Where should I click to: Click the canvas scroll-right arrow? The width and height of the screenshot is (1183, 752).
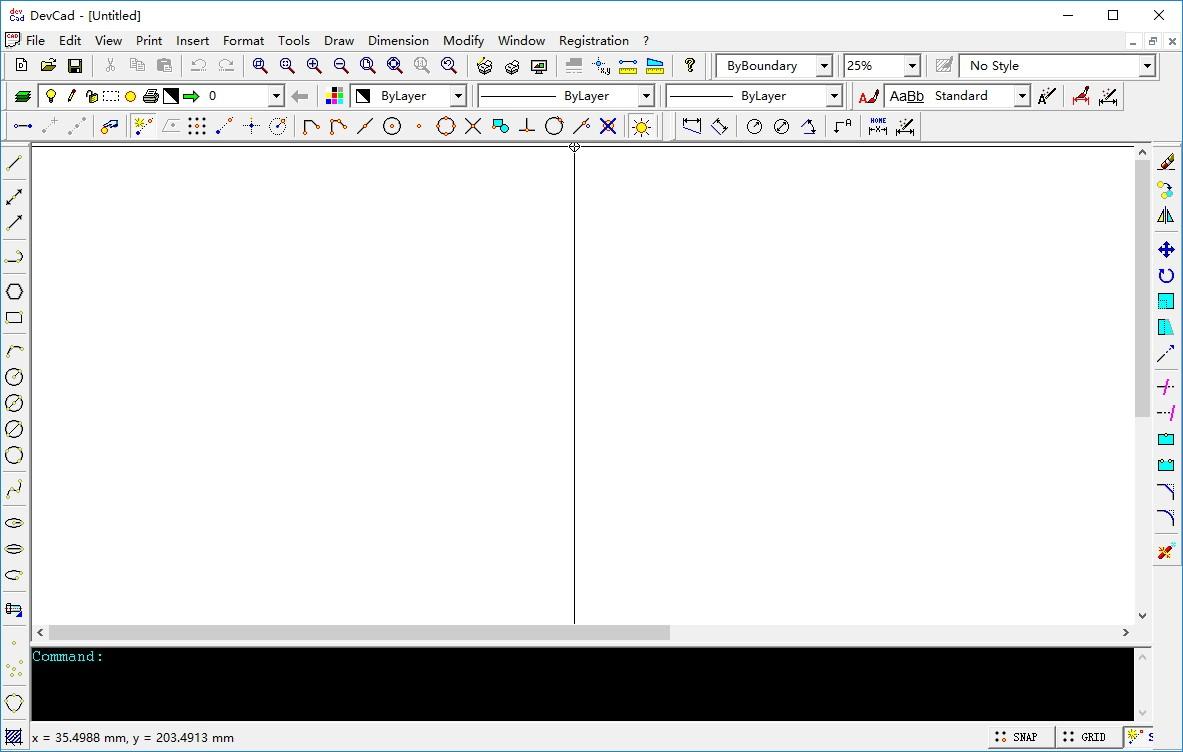1126,633
